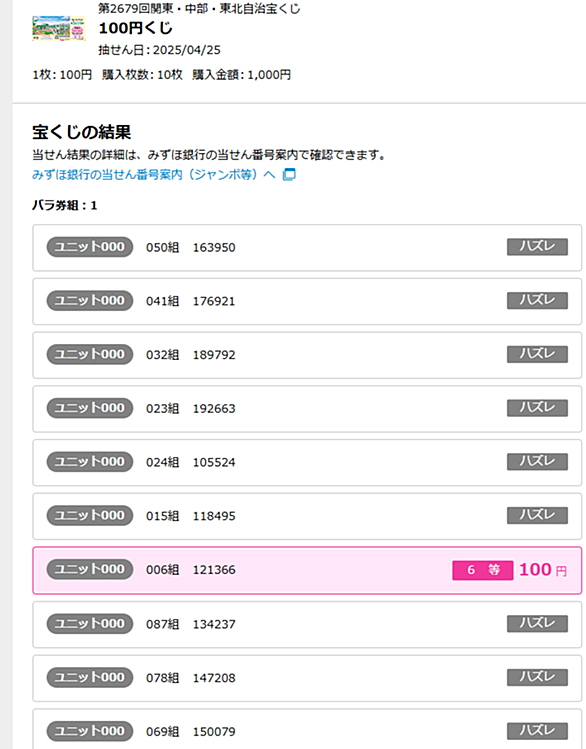Click ハズレ label on ticket 192663
This screenshot has height=749, width=586.
pyautogui.click(x=537, y=408)
